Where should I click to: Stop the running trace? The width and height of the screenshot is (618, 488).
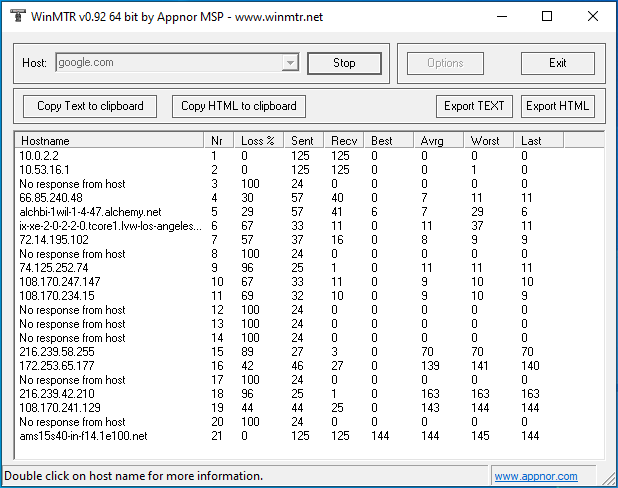[344, 63]
